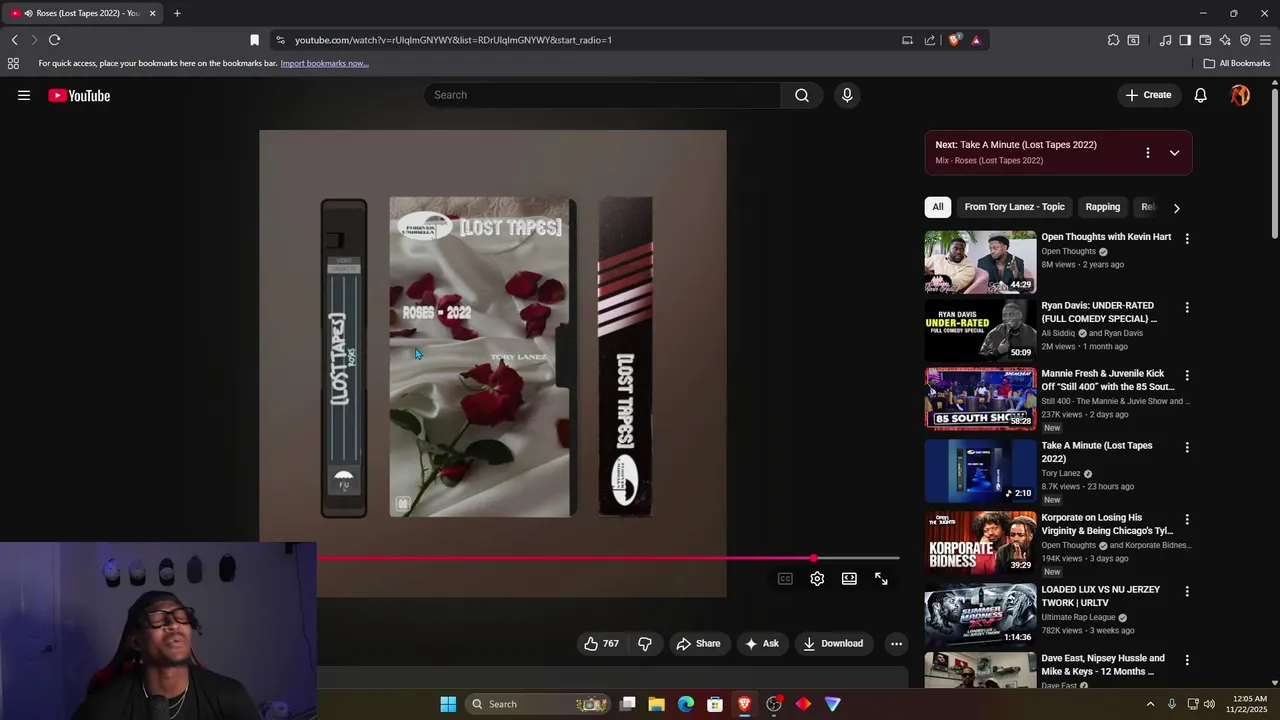Open the All Bookmarks folder

coord(1236,63)
